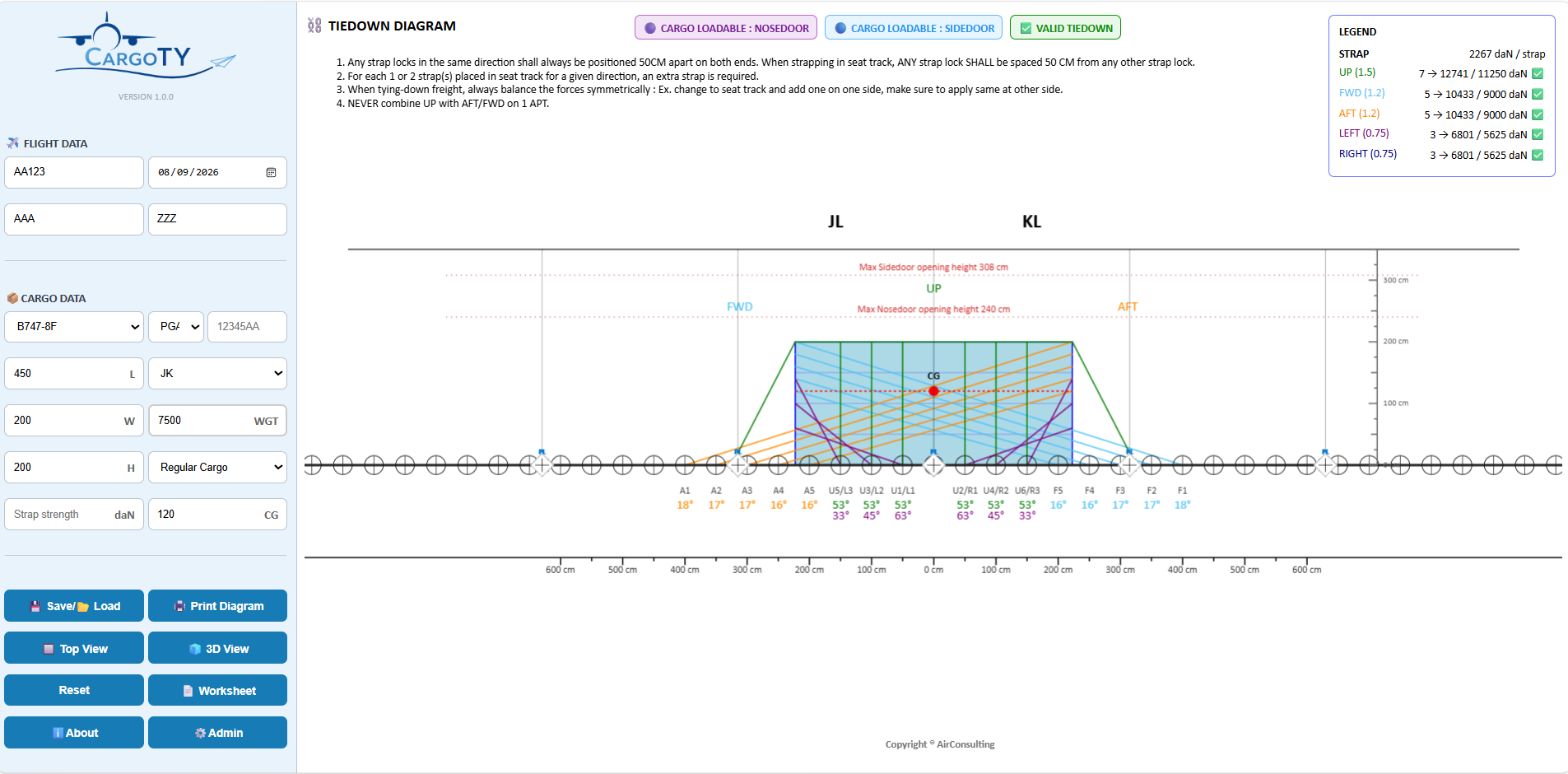Open the Worksheet

[217, 690]
